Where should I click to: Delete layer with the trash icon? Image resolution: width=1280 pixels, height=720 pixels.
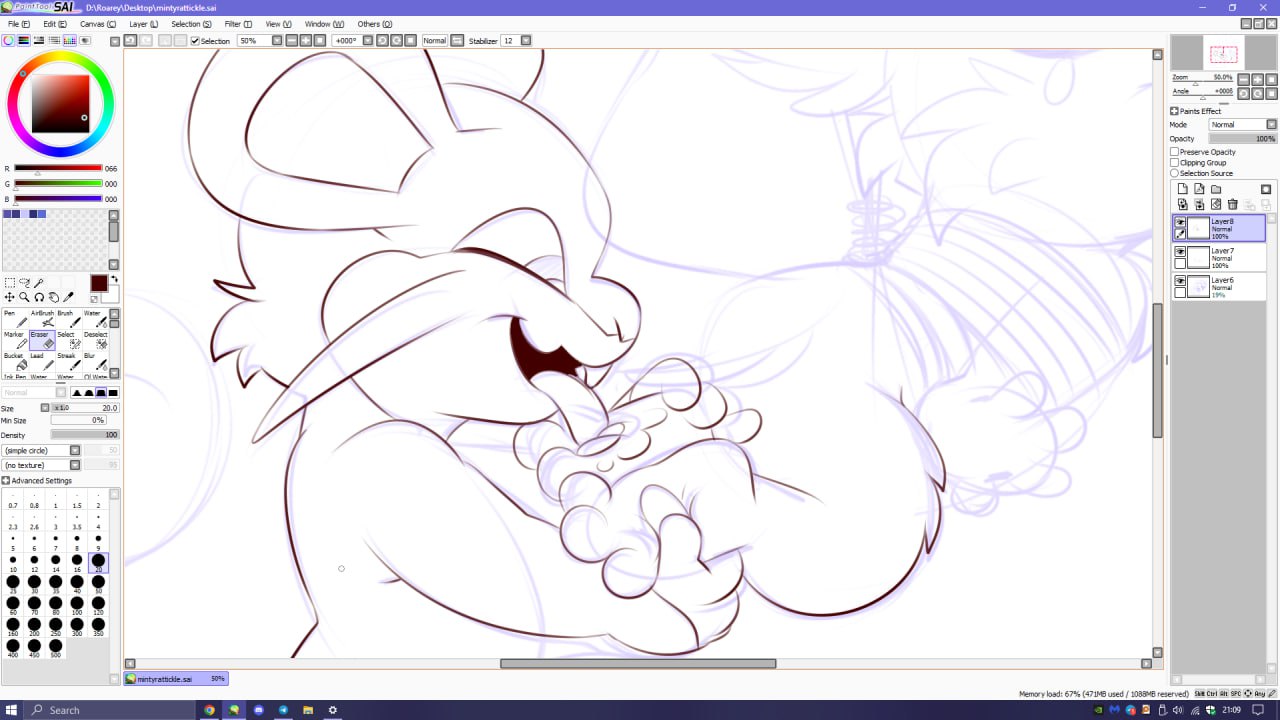[x=1233, y=205]
